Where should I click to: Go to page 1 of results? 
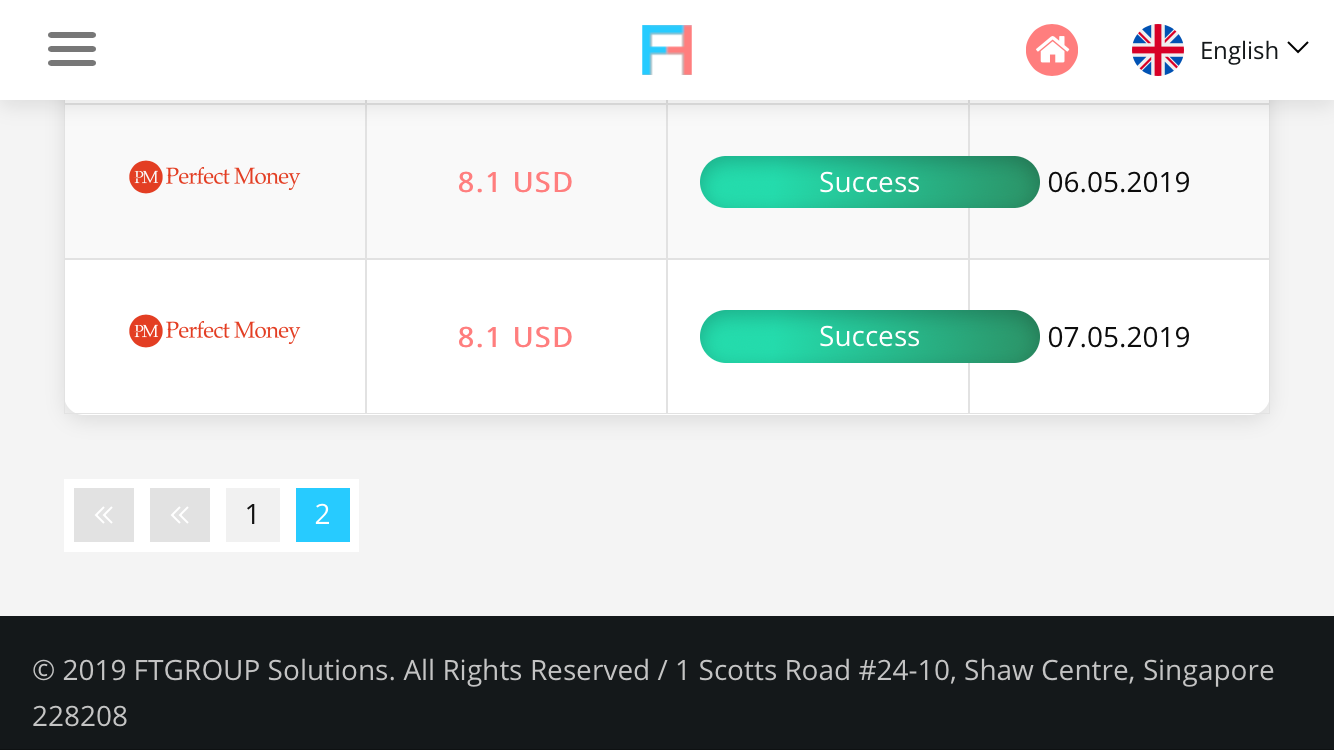click(x=252, y=515)
